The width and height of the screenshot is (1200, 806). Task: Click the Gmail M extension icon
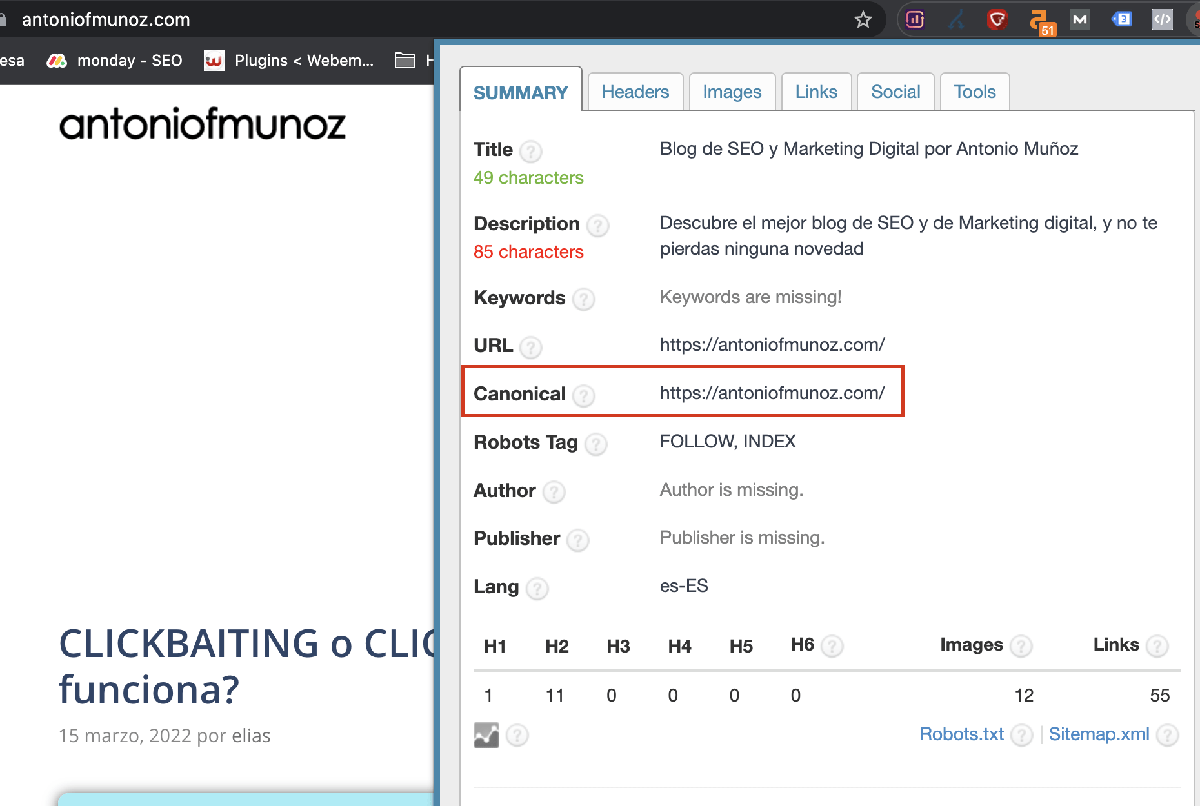click(1080, 18)
